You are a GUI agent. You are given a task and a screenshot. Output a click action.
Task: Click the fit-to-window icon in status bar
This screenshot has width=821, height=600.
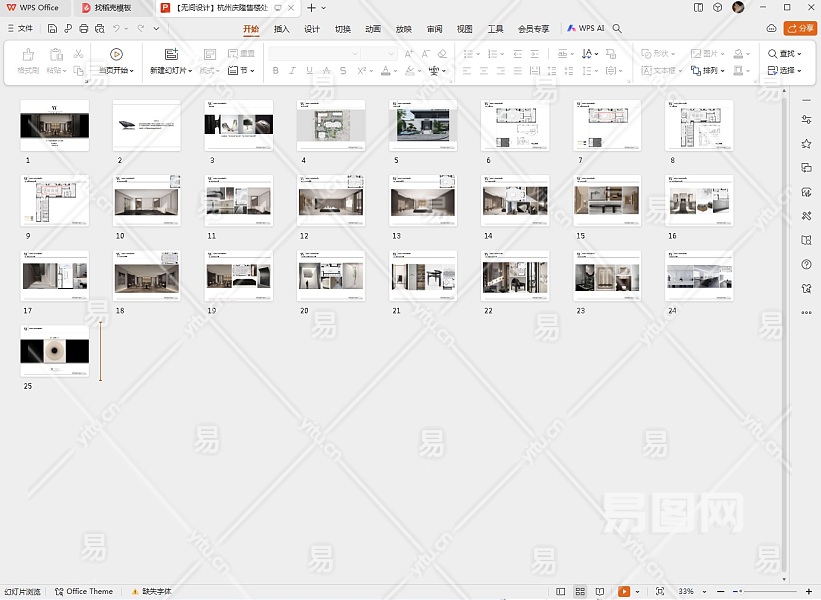[x=659, y=592]
